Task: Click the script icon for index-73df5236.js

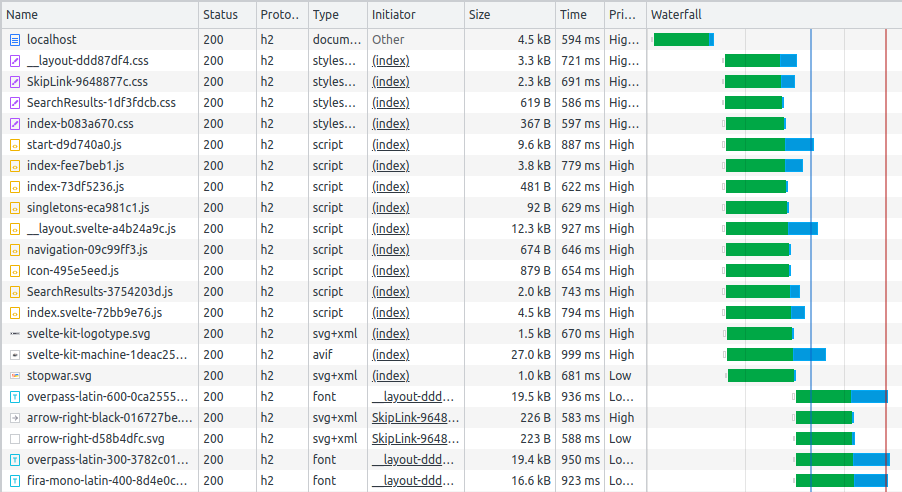Action: tap(15, 186)
